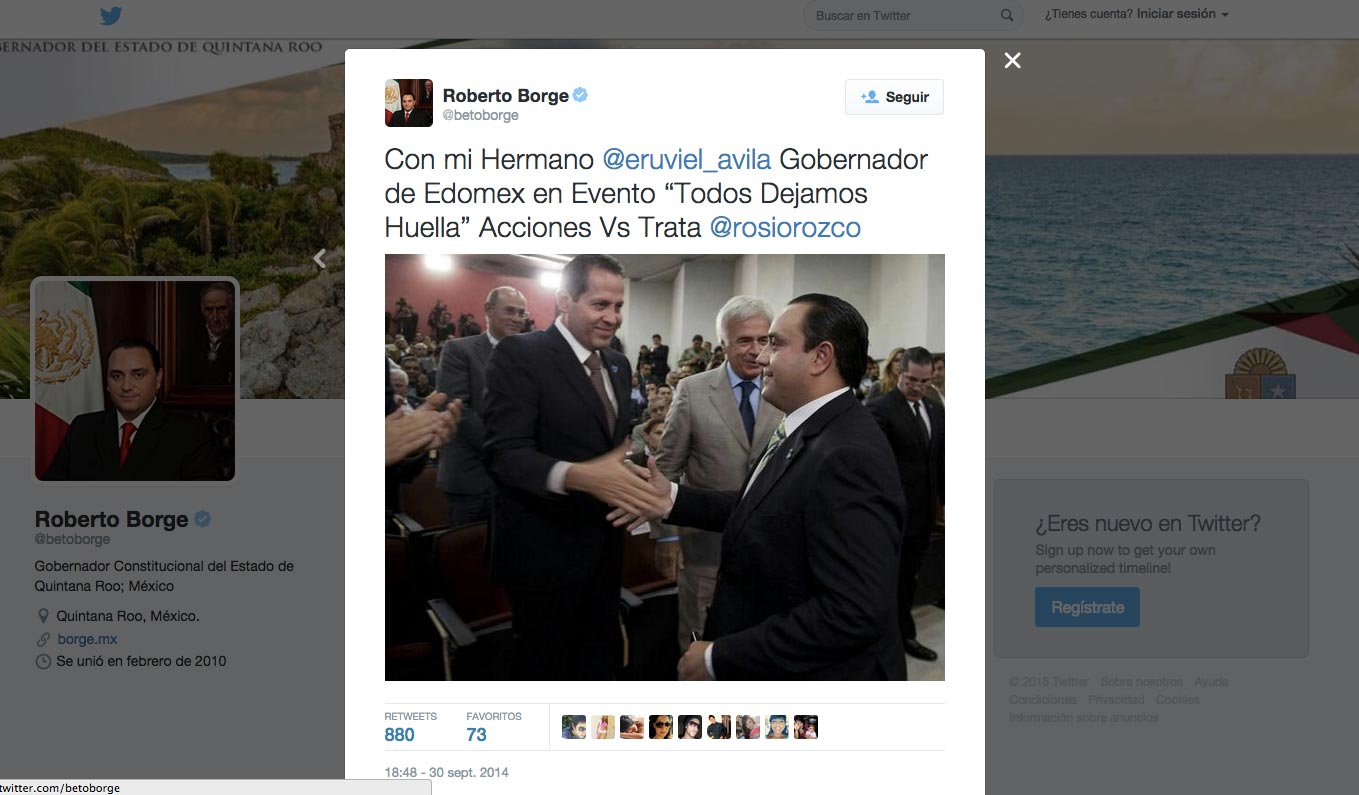Click Roberto Borge's verified badge in tweet

click(x=580, y=95)
